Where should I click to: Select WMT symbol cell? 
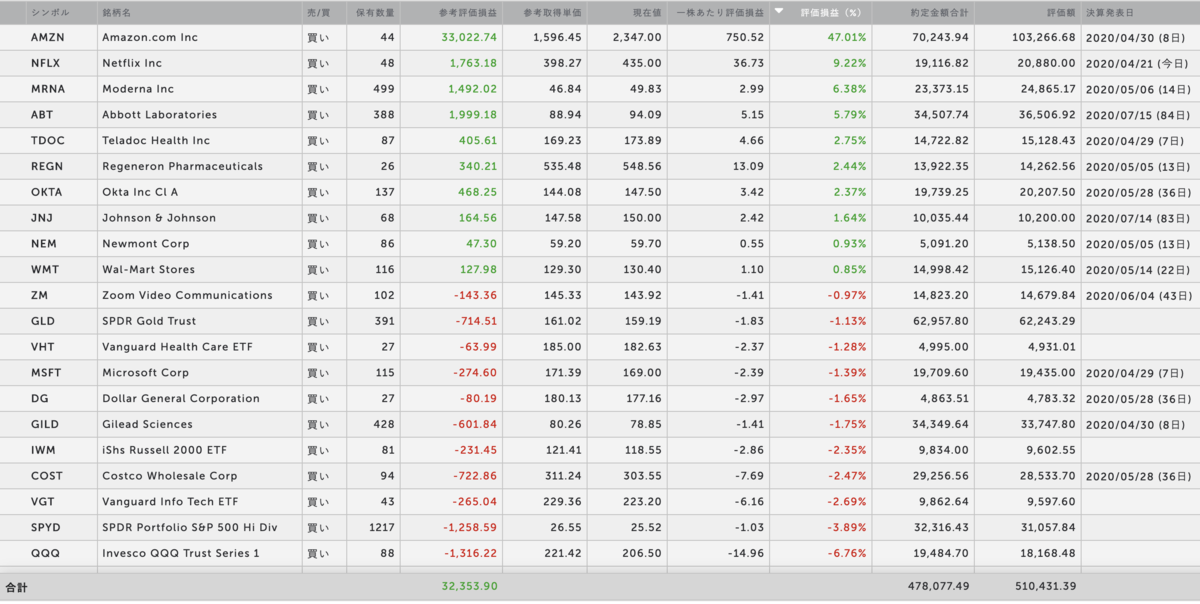click(x=44, y=270)
